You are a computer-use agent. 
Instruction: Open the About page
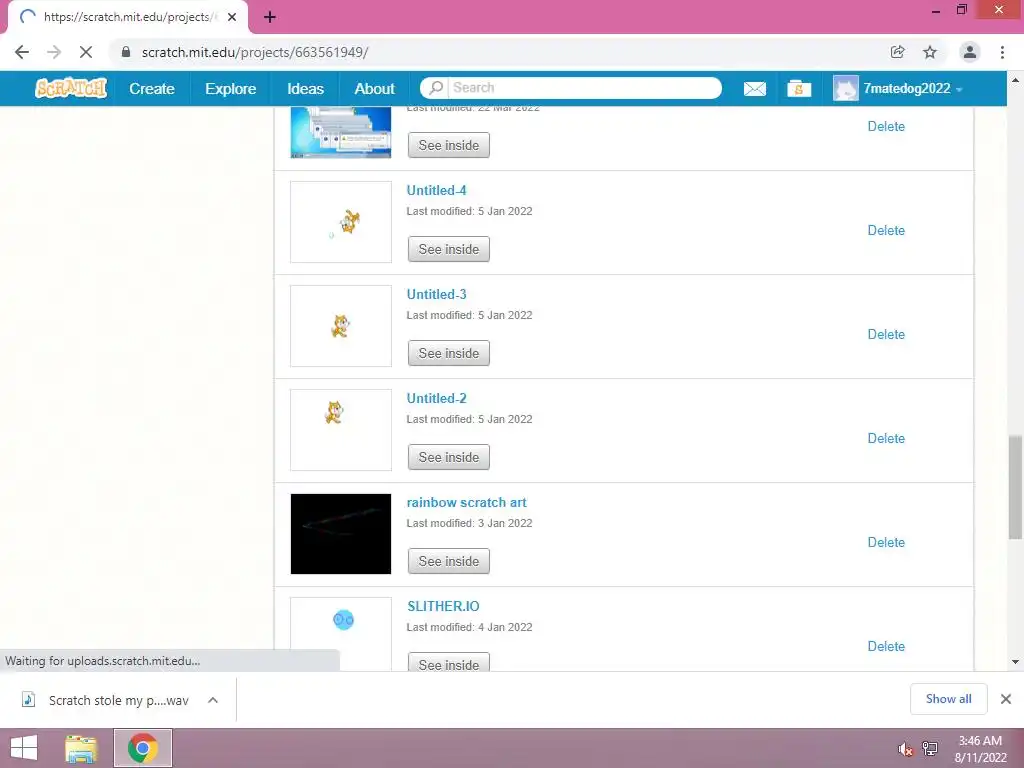[x=374, y=88]
